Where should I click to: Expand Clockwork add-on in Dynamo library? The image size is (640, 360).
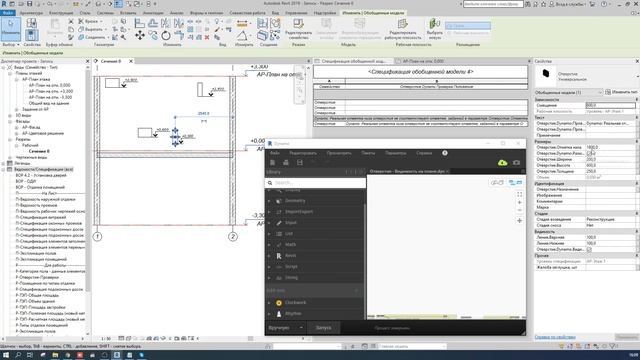tap(269, 303)
